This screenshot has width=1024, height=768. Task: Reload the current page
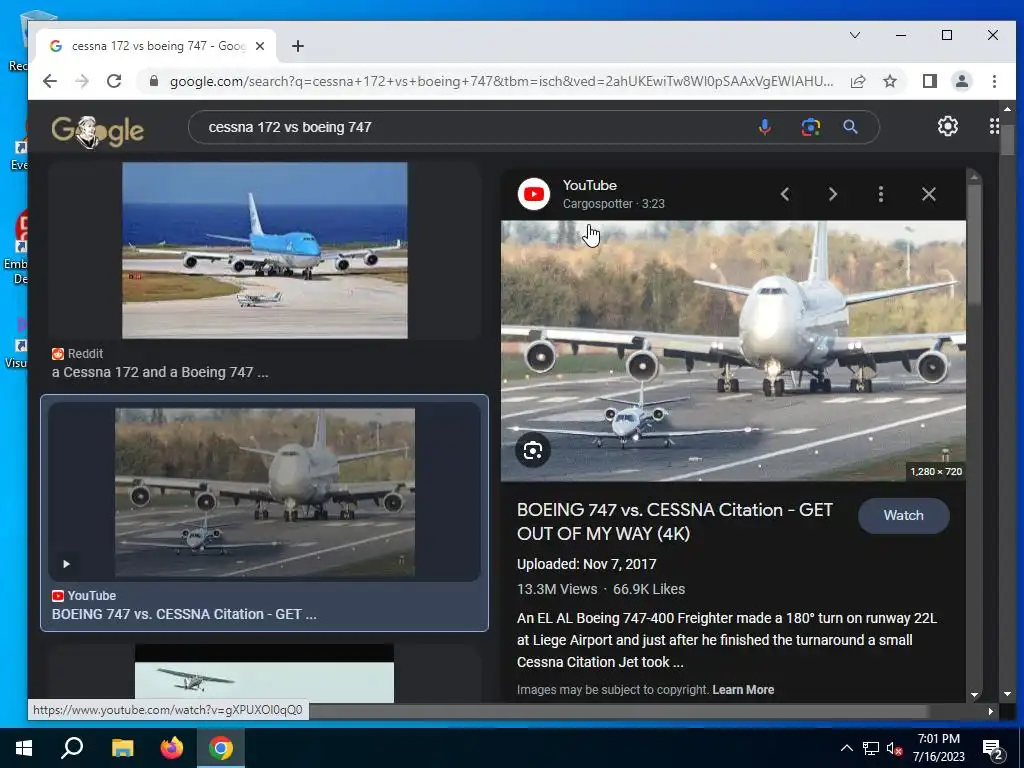pyautogui.click(x=114, y=81)
